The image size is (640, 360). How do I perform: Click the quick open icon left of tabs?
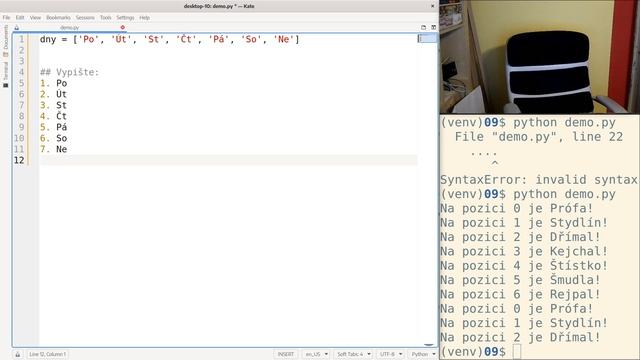(17, 28)
